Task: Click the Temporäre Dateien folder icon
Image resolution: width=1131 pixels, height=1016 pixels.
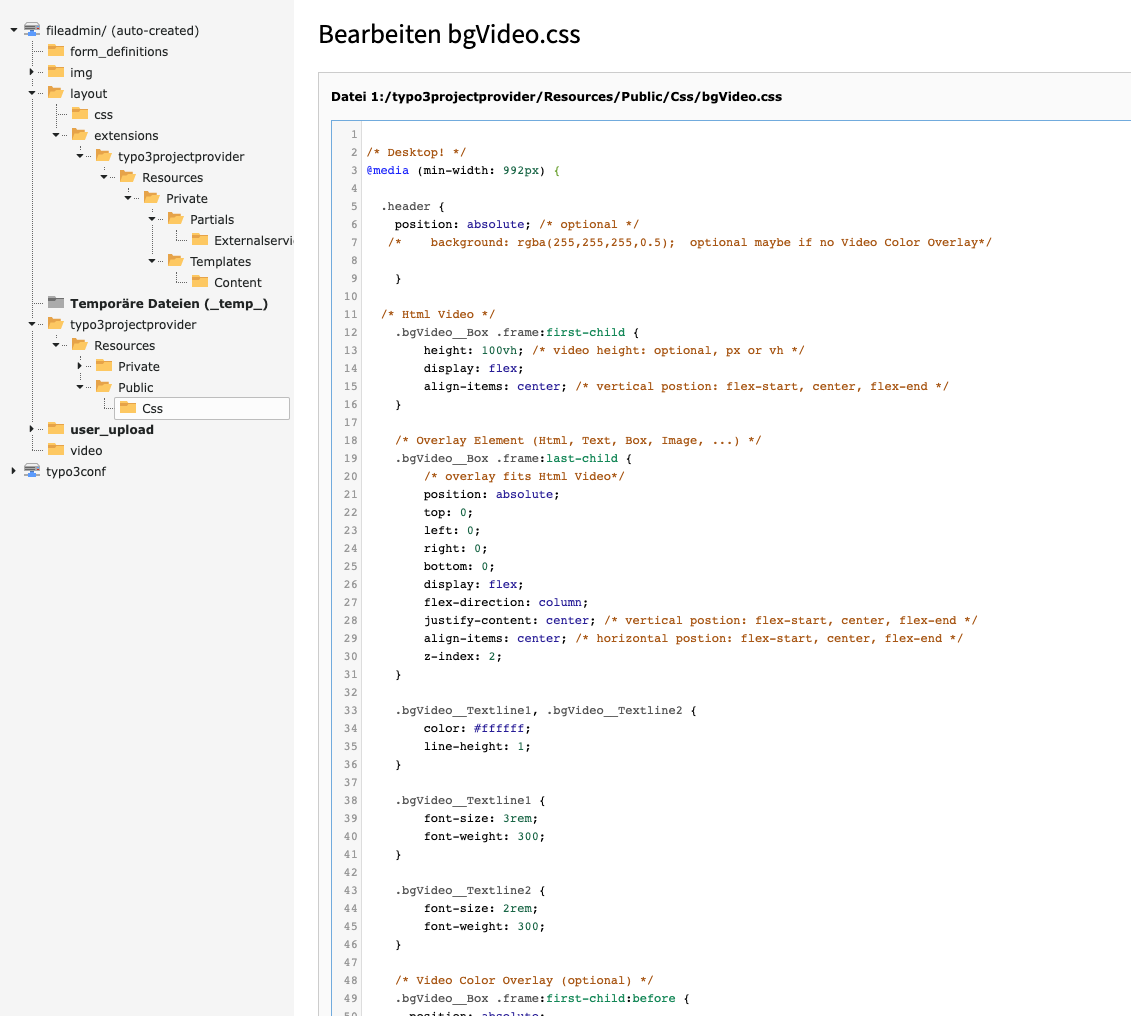Action: 56,303
